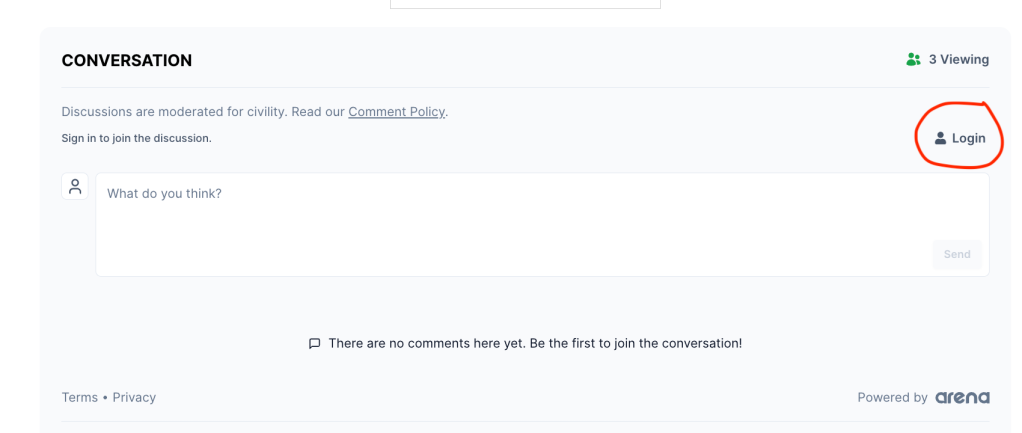Click the user avatar icon beside comment box

(x=75, y=187)
